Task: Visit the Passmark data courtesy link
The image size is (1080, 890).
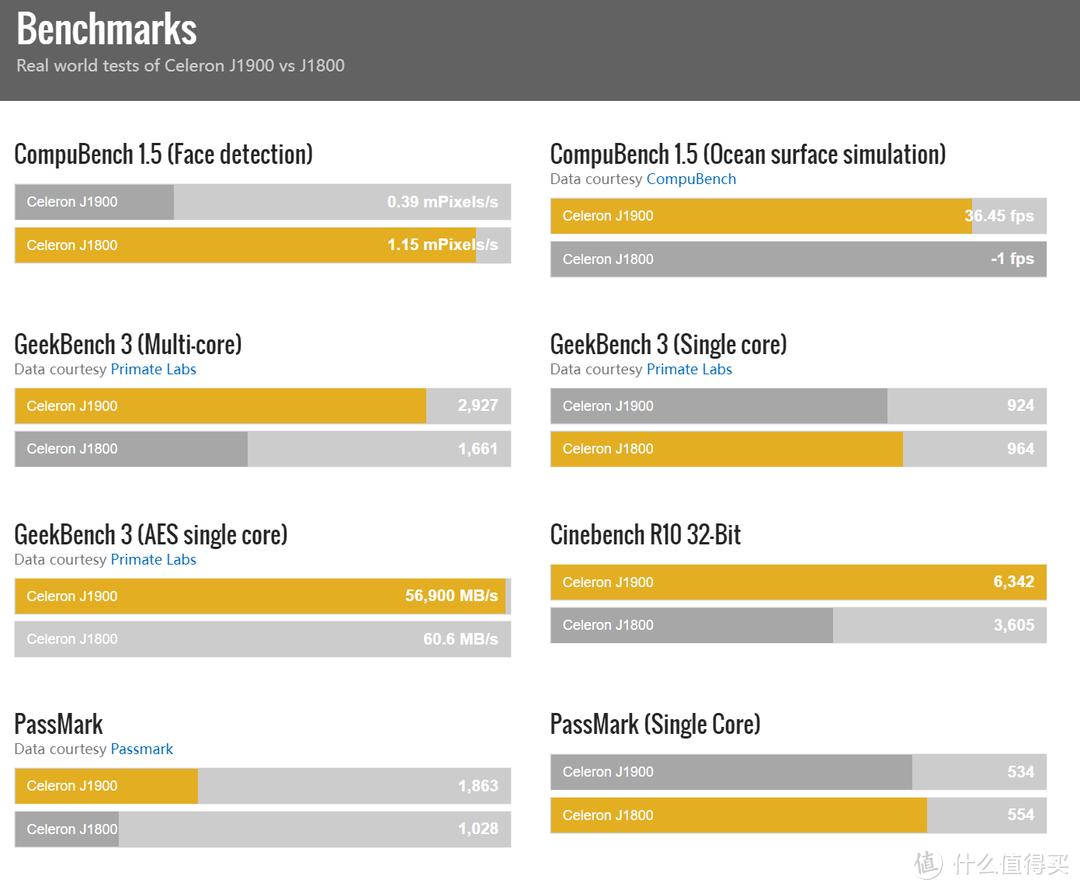Action: pos(142,749)
